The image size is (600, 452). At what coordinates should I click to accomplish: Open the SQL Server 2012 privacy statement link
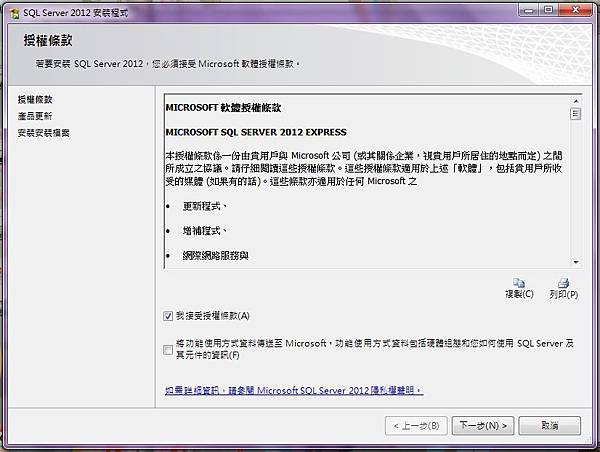(294, 390)
